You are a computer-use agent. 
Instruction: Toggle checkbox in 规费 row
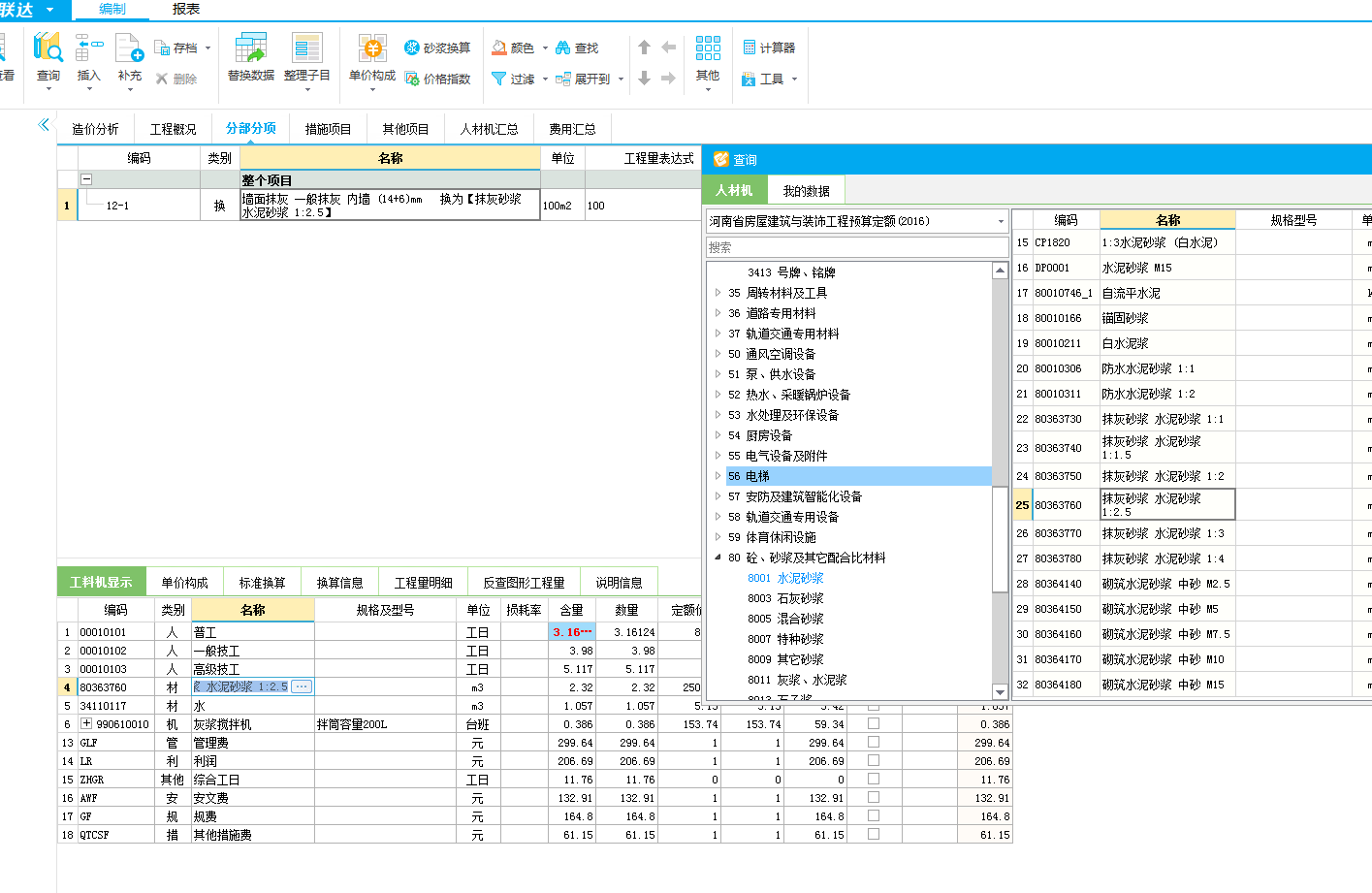coord(874,815)
